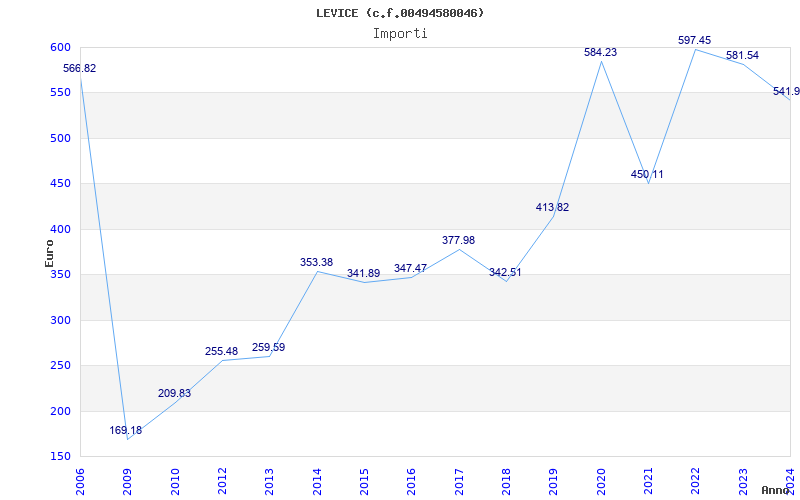The height and width of the screenshot is (500, 800).
Task: Click the 200 y-axis tick label
Action: 60,411
